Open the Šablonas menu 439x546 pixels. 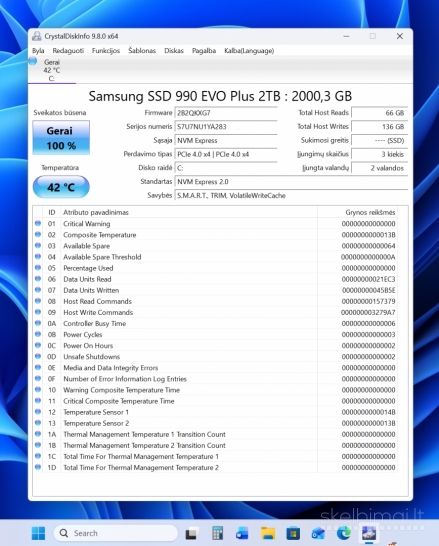pos(142,51)
